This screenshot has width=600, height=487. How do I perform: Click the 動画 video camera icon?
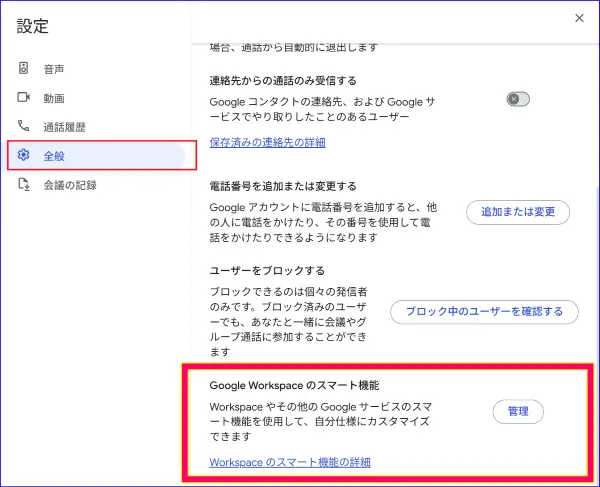click(23, 97)
